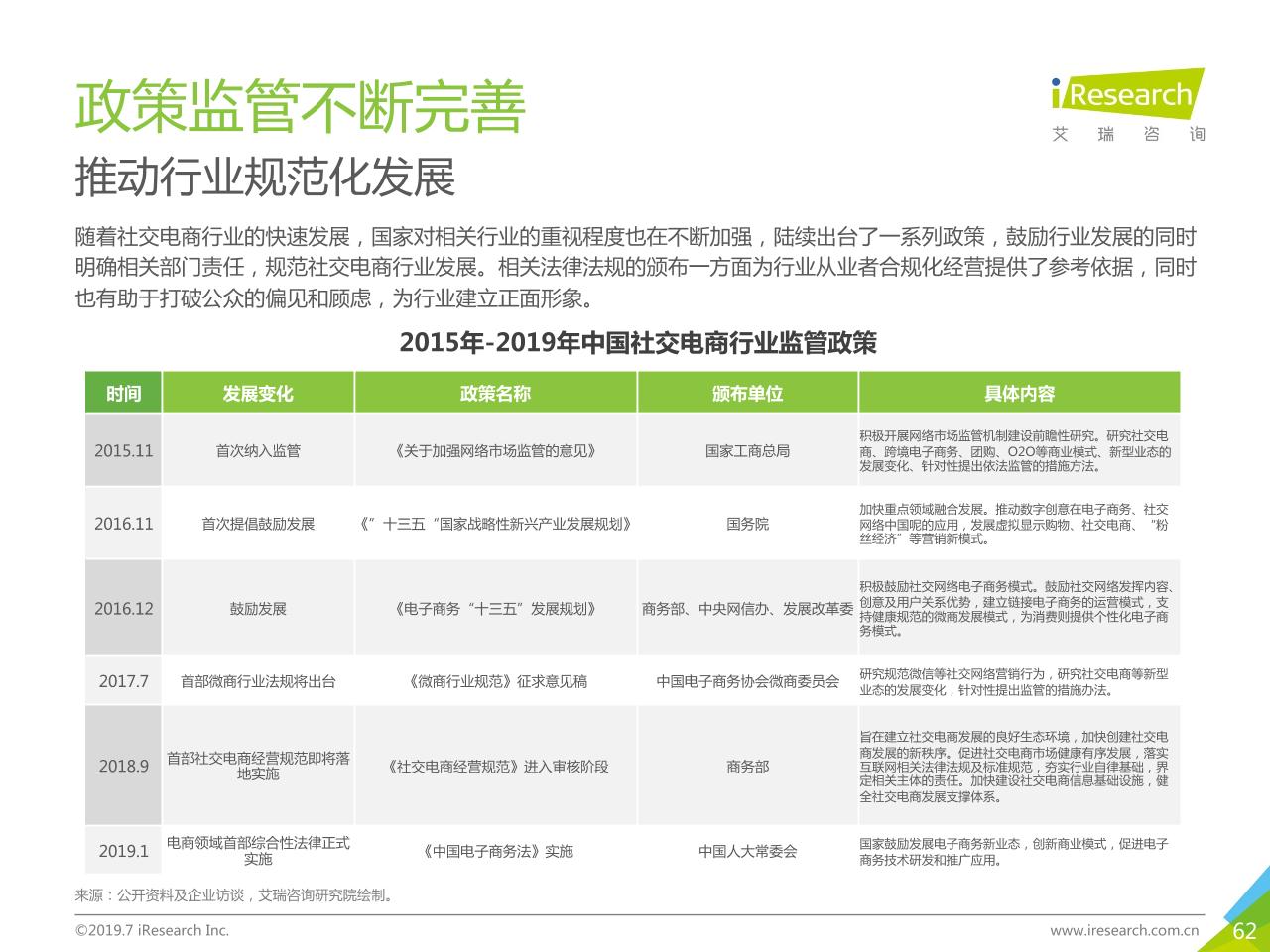Click the 发展变化 column header

coord(258,393)
